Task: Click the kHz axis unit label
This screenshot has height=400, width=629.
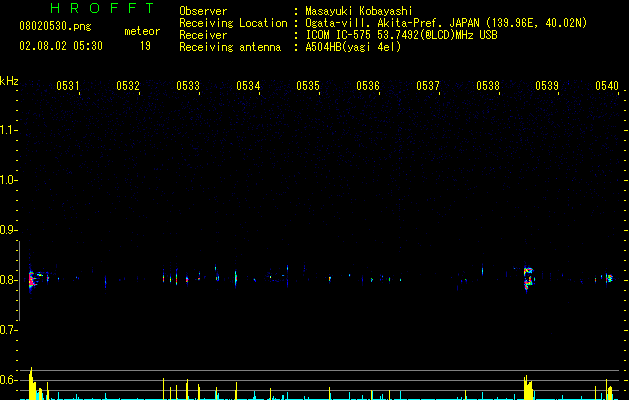Action: 9,81
